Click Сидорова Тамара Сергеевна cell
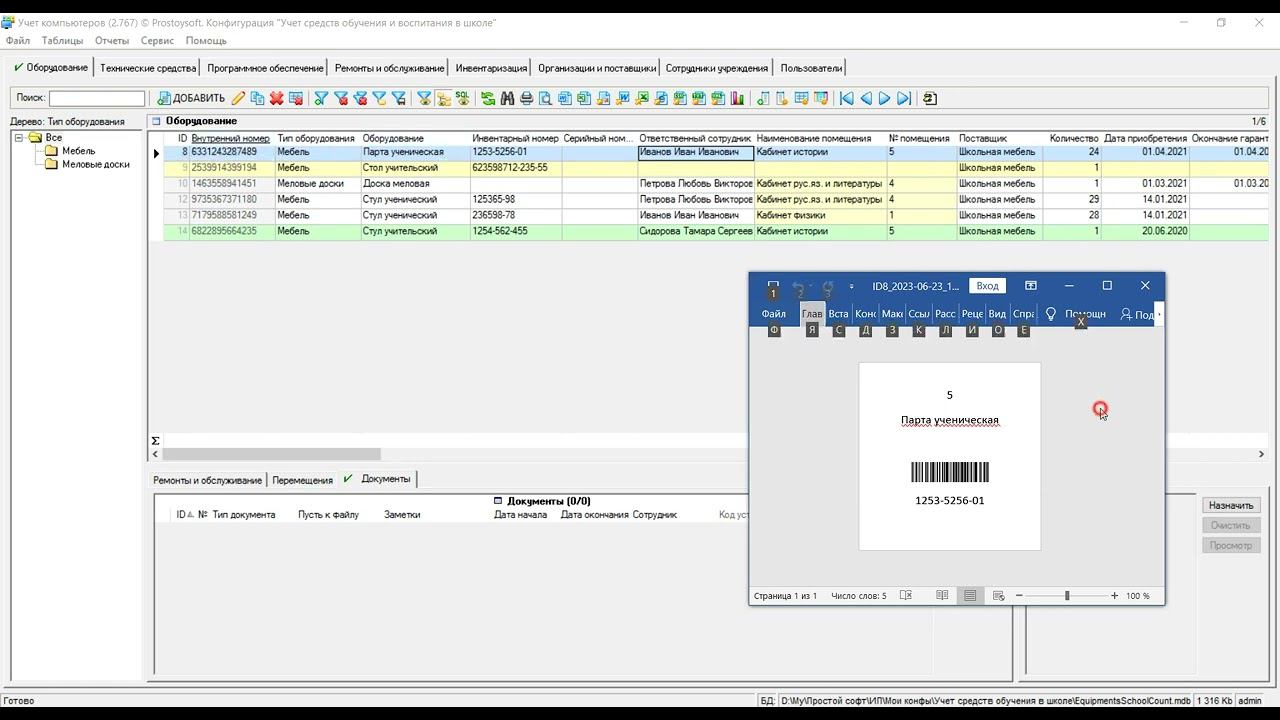Viewport: 1280px width, 720px height. click(x=695, y=231)
